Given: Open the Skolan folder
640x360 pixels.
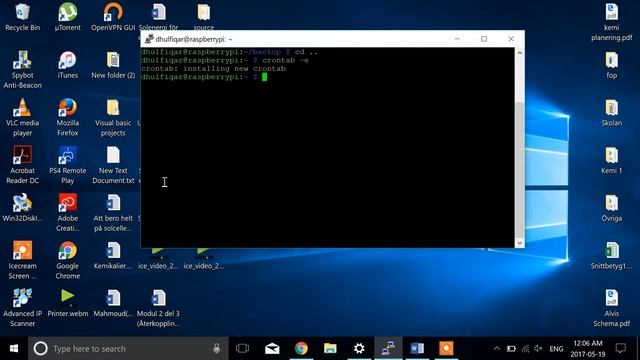Looking at the screenshot, I should (611, 113).
